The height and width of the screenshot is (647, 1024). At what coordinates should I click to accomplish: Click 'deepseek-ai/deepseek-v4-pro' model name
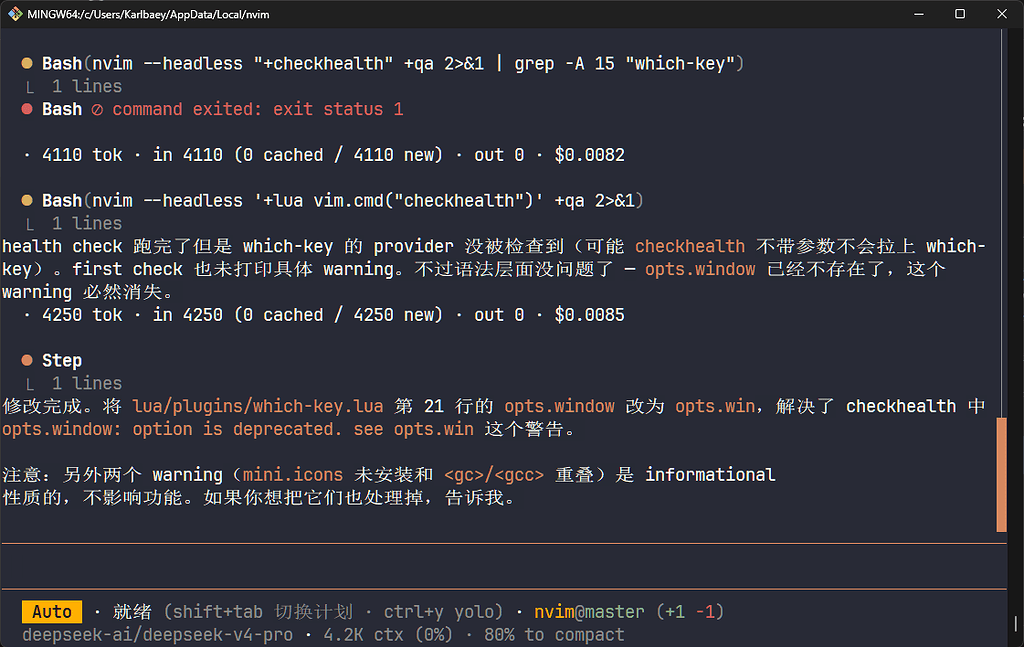pyautogui.click(x=157, y=635)
